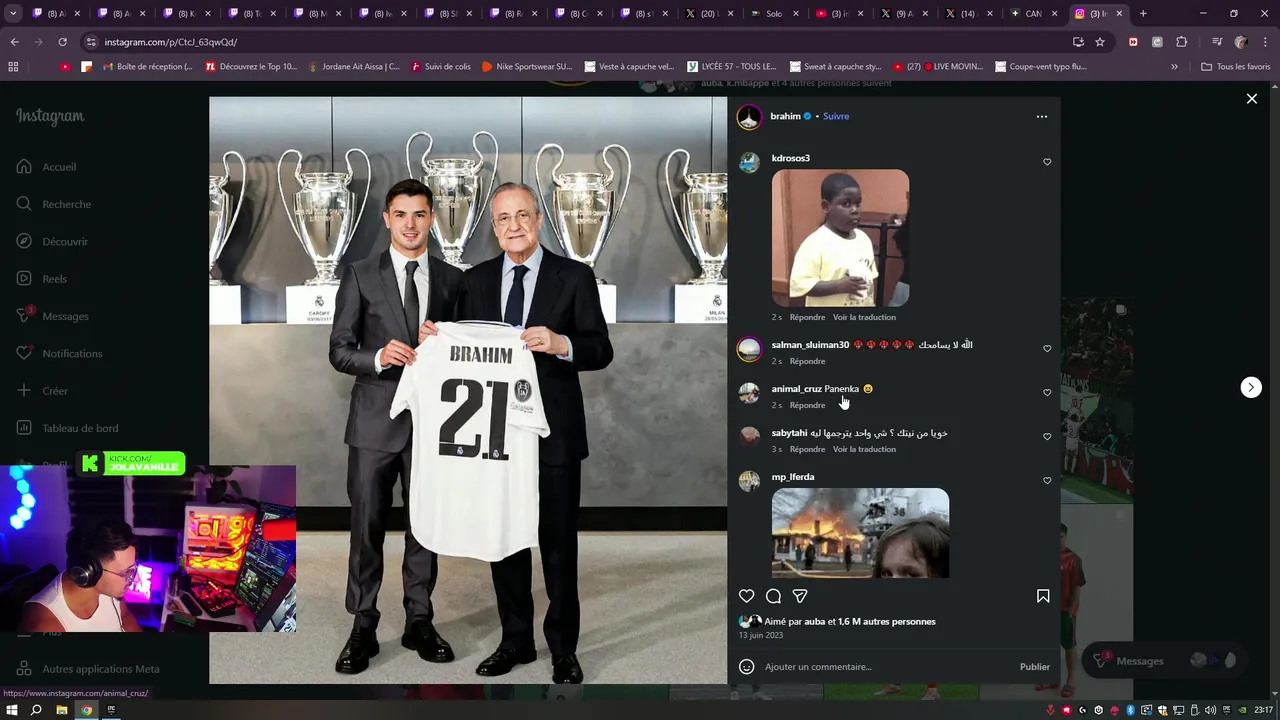The height and width of the screenshot is (720, 1280).
Task: Open Windows taskbar search
Action: coord(36,710)
